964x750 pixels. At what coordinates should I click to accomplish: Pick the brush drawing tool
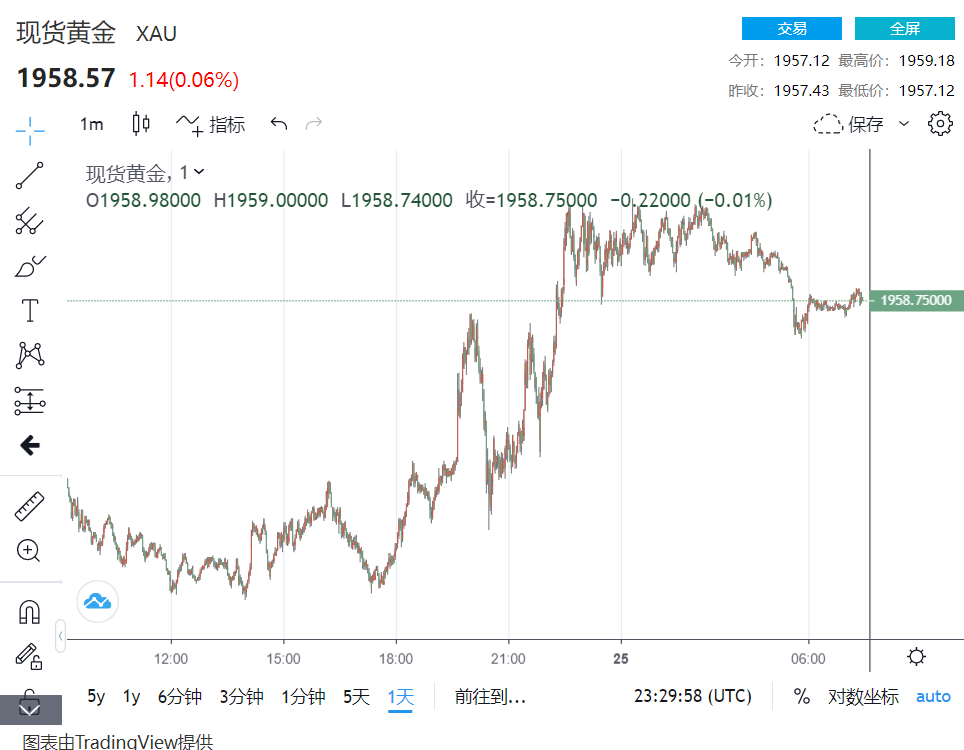click(30, 267)
